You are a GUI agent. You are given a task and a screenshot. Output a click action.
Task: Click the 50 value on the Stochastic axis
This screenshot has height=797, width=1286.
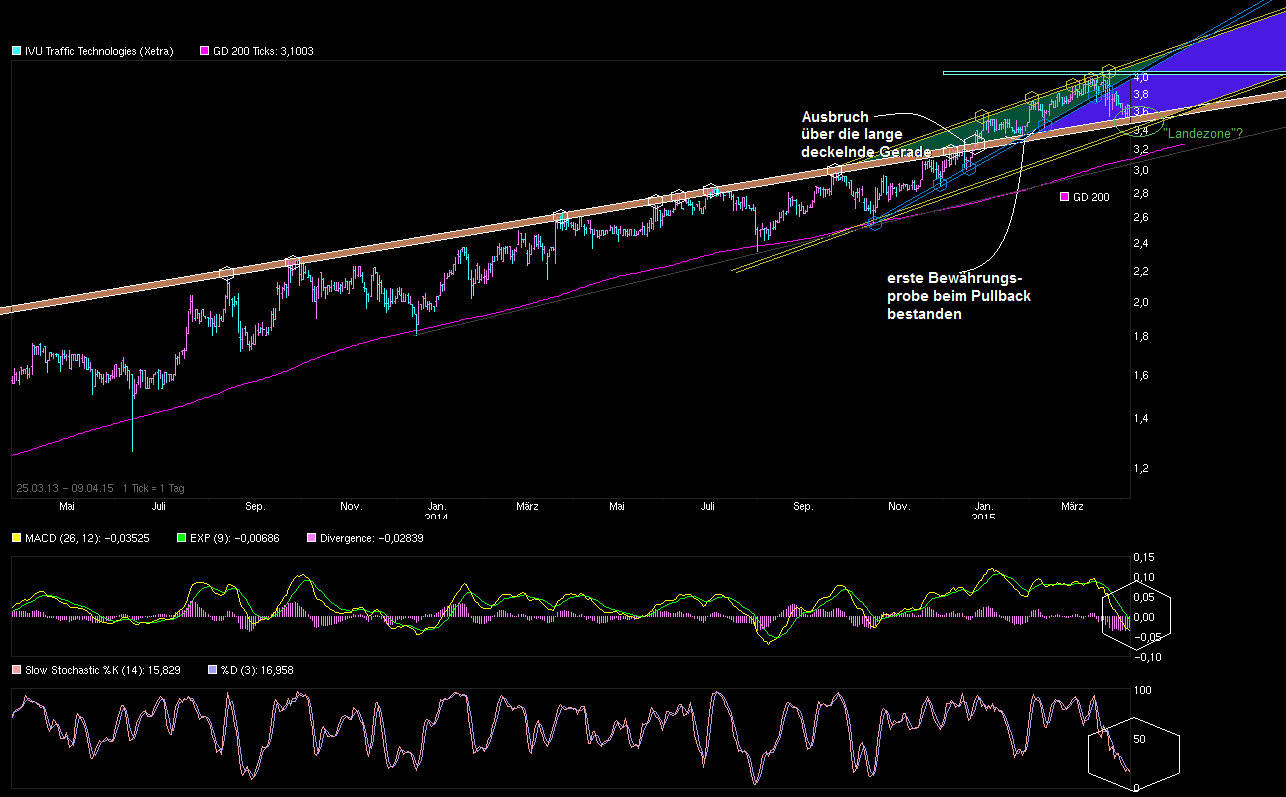(x=1139, y=739)
